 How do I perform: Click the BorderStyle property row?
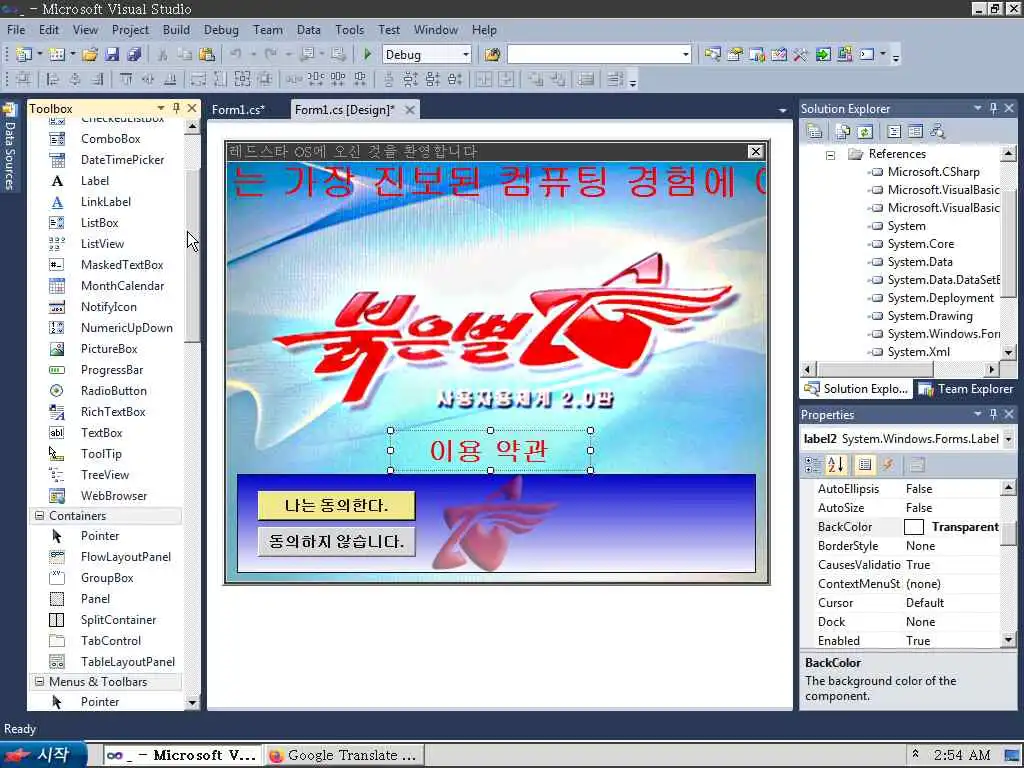coord(901,545)
